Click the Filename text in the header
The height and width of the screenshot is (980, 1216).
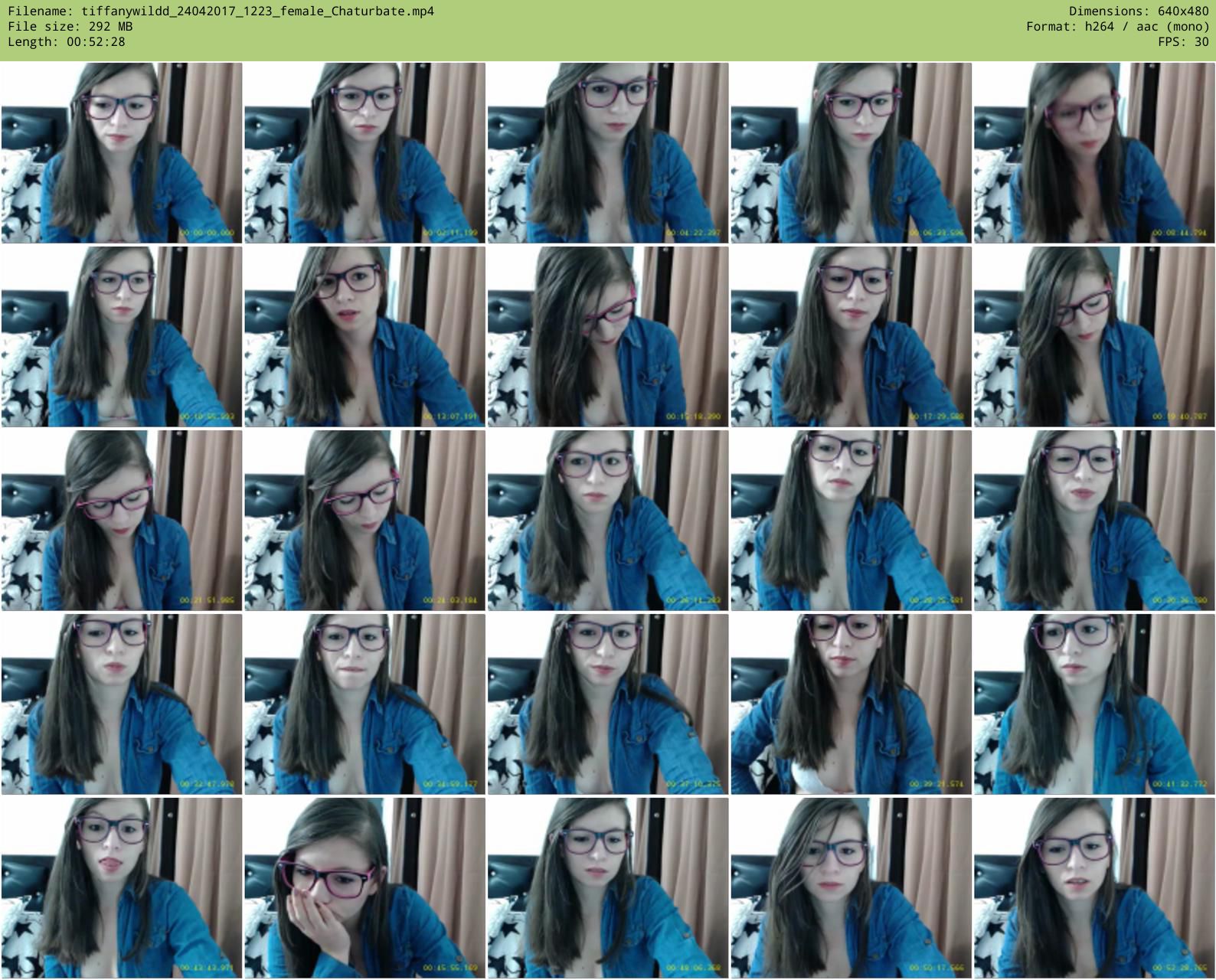coord(221,11)
